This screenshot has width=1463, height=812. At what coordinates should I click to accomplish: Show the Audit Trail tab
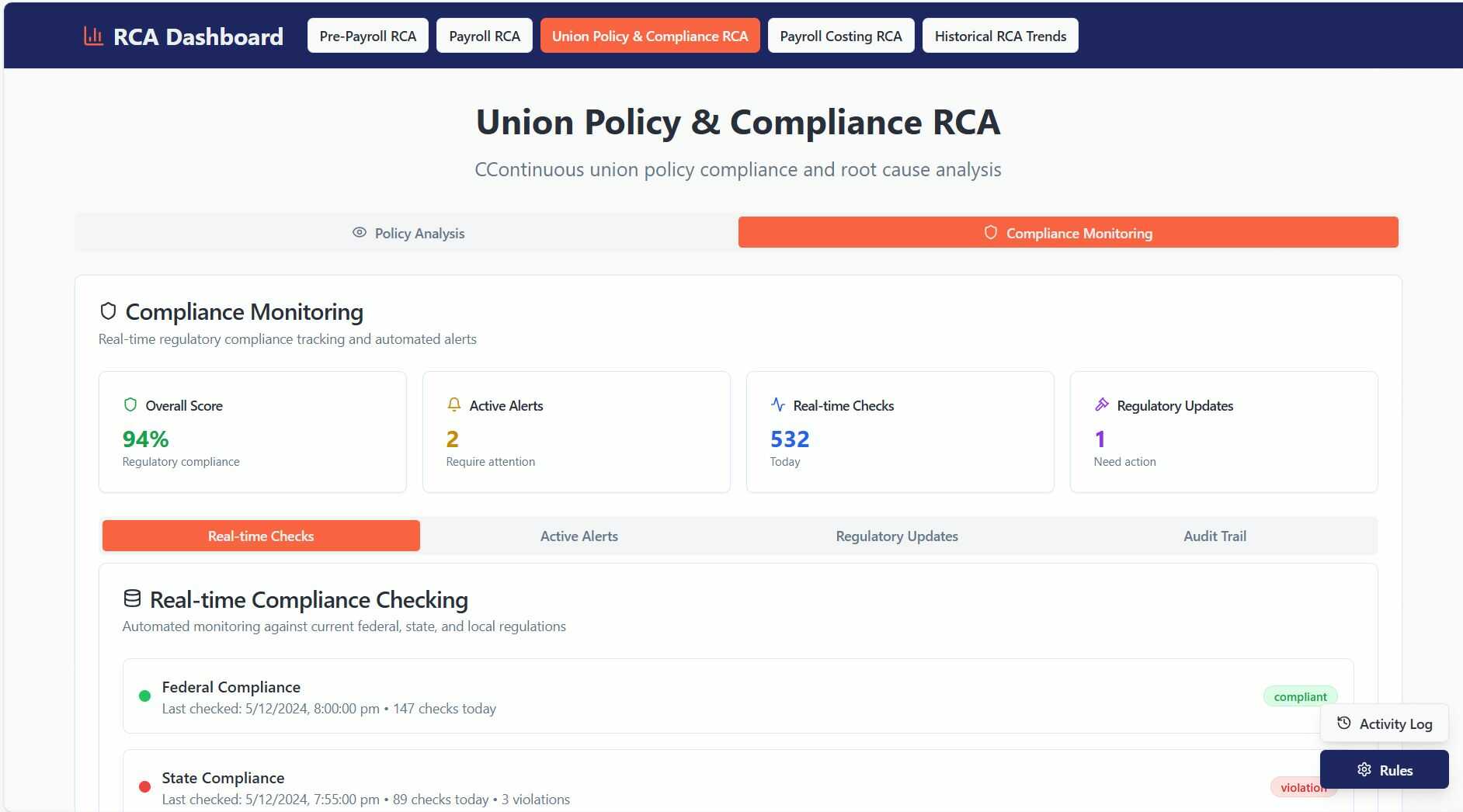pyautogui.click(x=1215, y=536)
